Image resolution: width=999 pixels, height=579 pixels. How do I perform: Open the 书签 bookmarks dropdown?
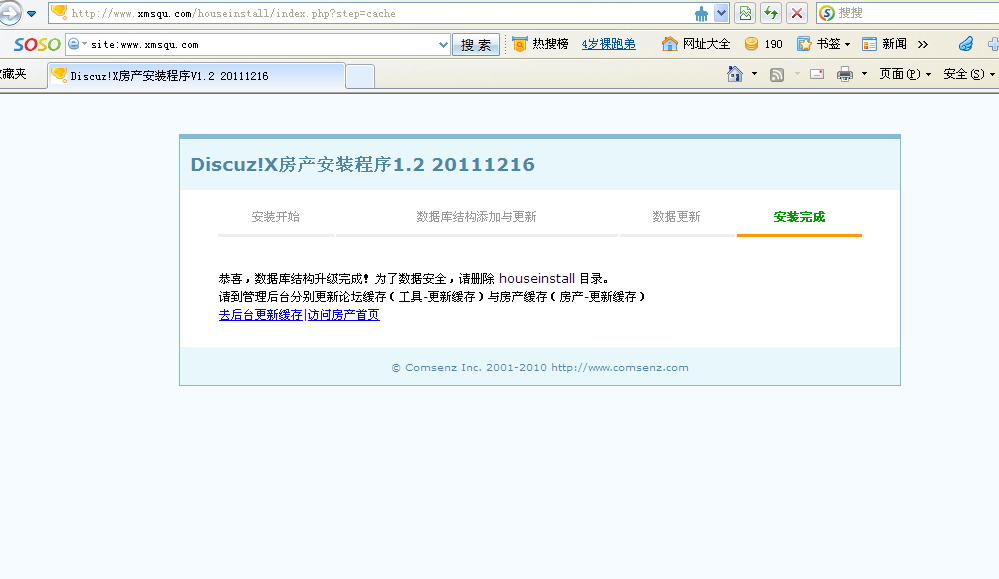click(x=823, y=44)
